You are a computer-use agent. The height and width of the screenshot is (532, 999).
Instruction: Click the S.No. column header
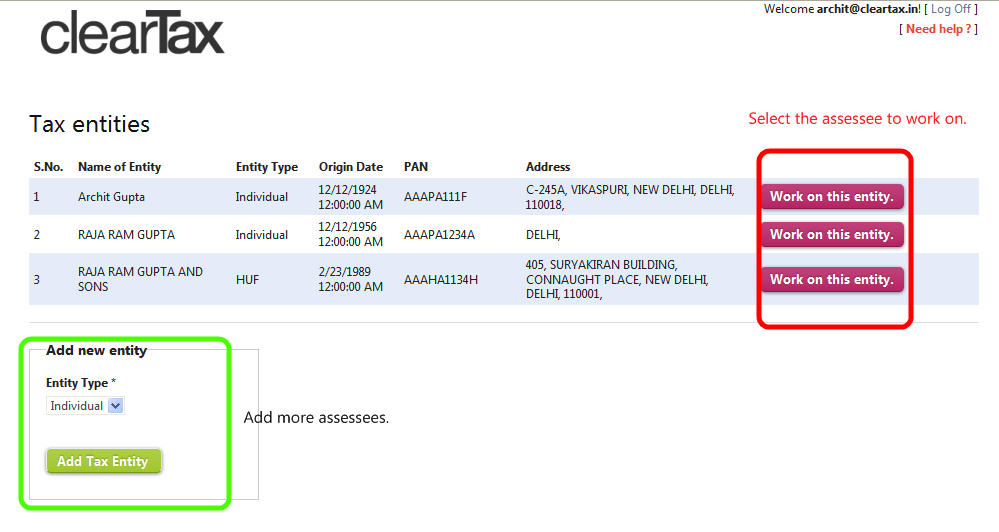[48, 167]
